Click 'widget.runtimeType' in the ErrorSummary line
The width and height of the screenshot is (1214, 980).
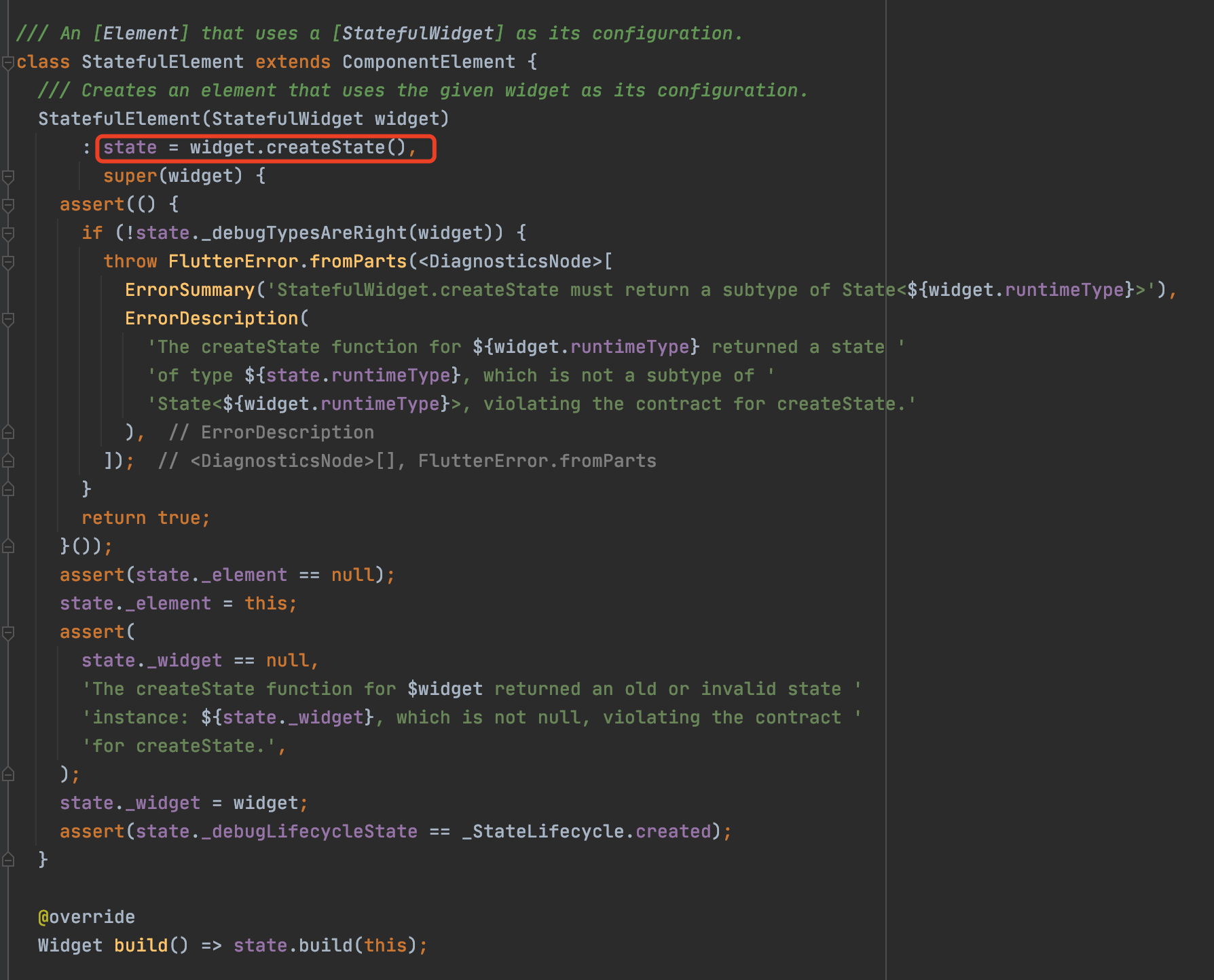pyautogui.click(x=1026, y=290)
